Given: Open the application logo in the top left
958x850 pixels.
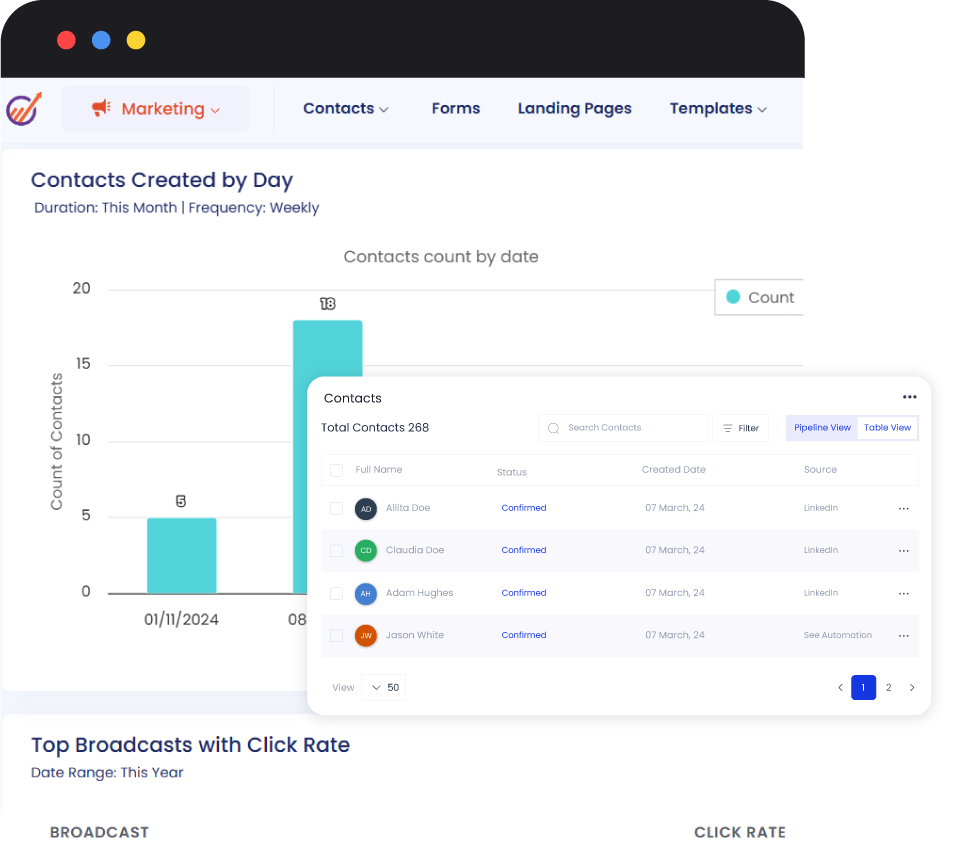Looking at the screenshot, I should pos(24,108).
